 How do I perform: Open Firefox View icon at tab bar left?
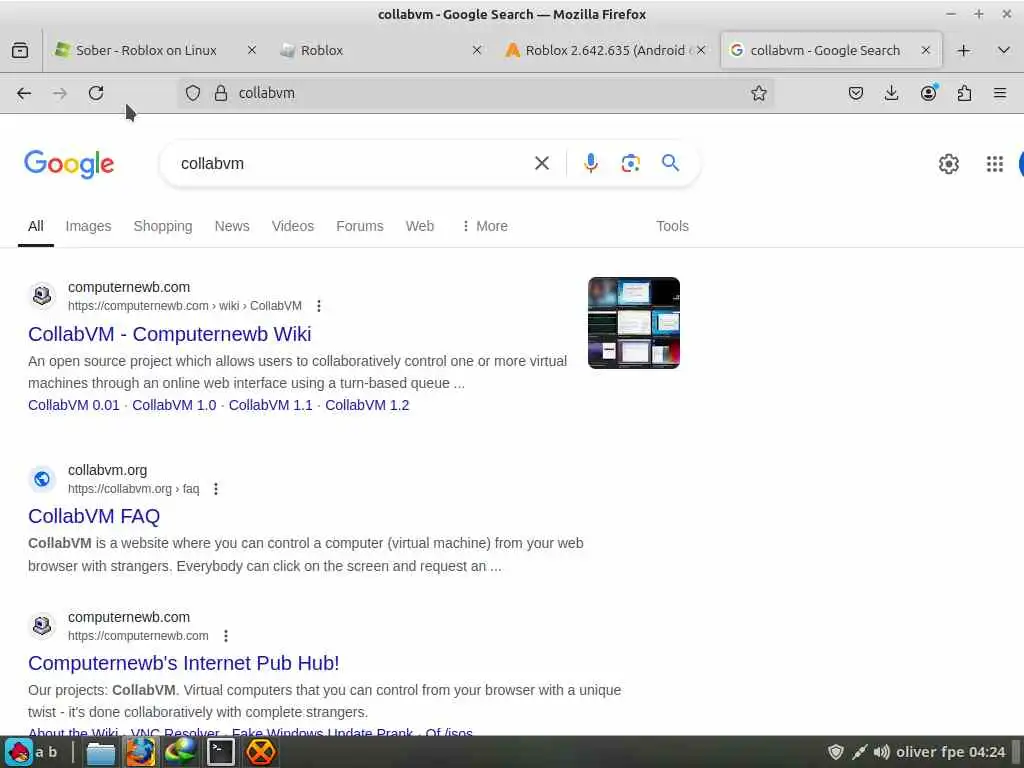(20, 50)
